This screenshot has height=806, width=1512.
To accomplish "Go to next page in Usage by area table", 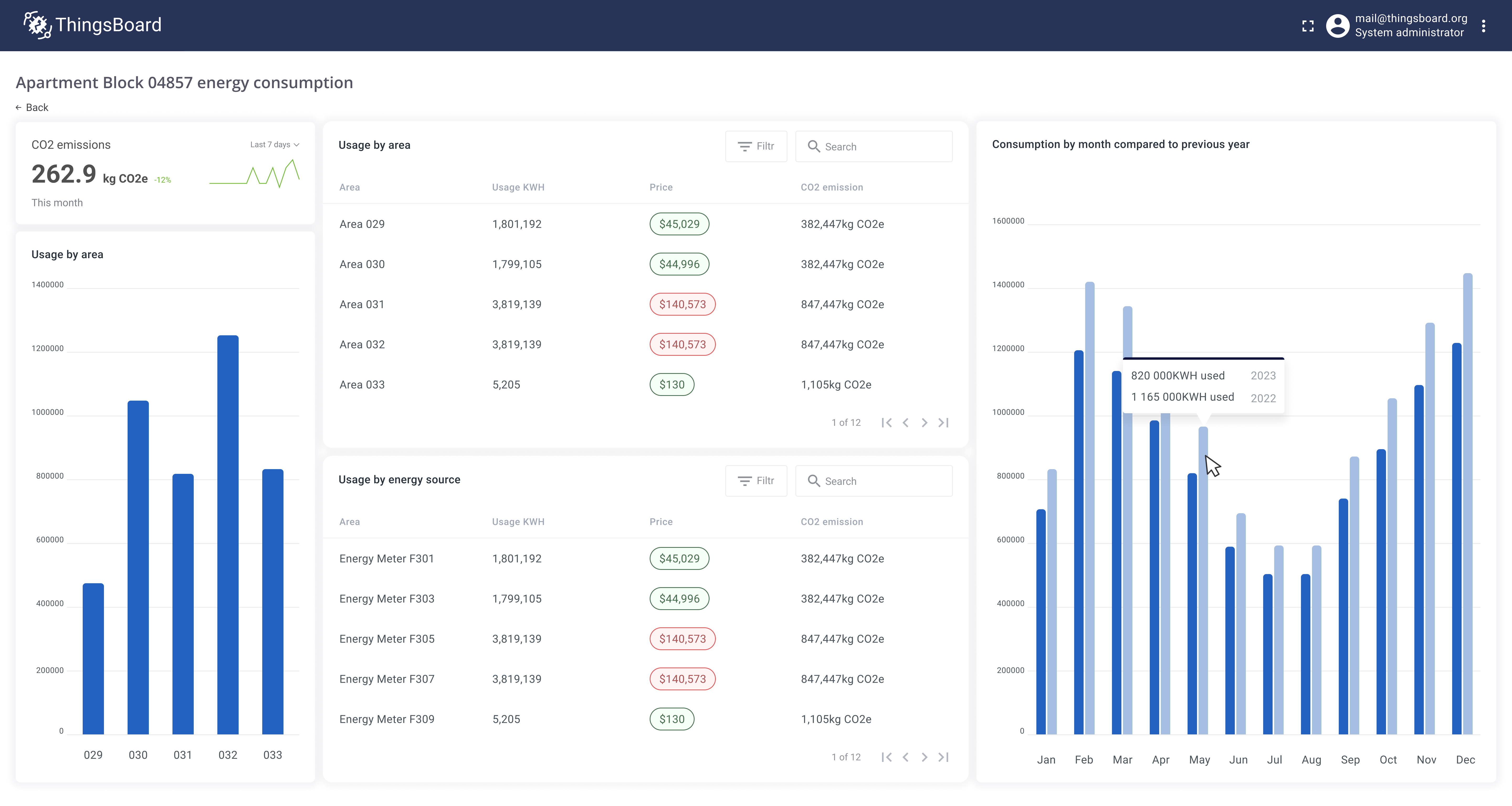I will [925, 422].
